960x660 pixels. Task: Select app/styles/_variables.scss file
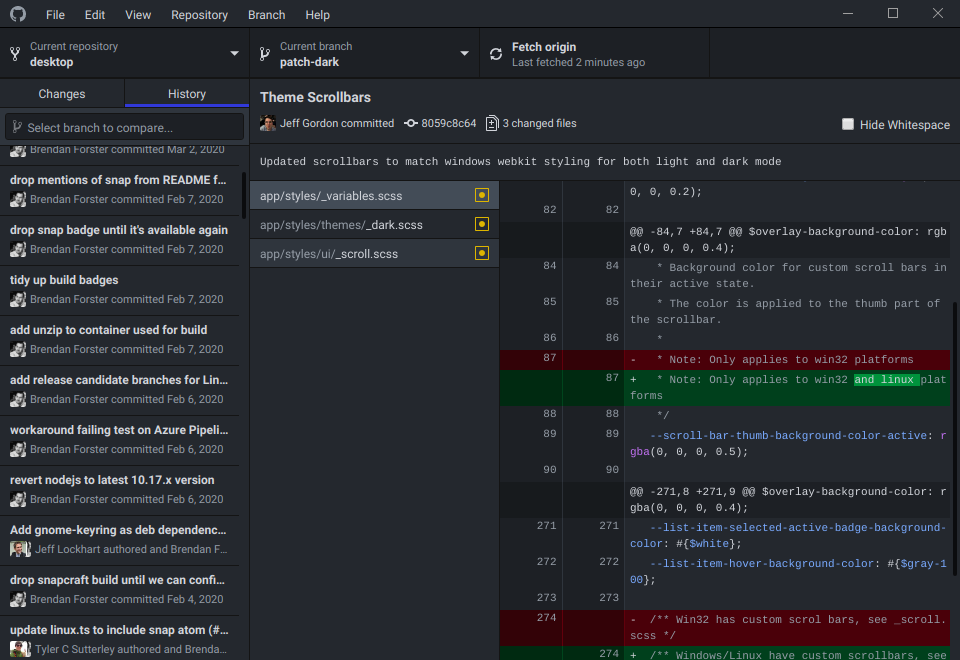click(x=374, y=195)
